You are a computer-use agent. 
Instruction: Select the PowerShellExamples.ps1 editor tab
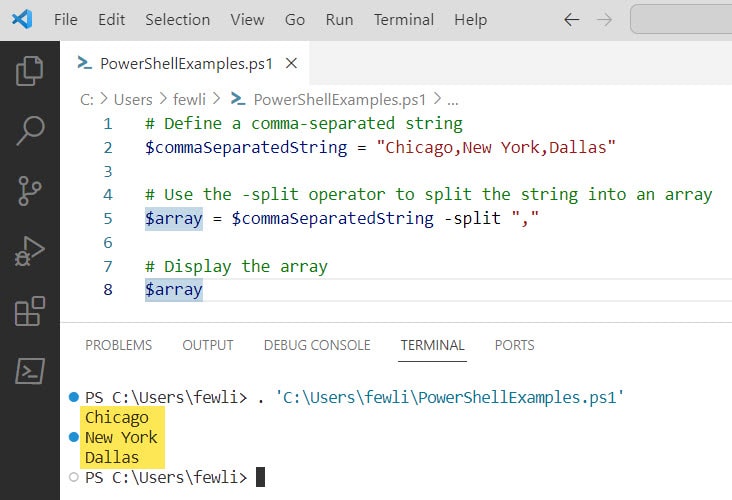185,63
